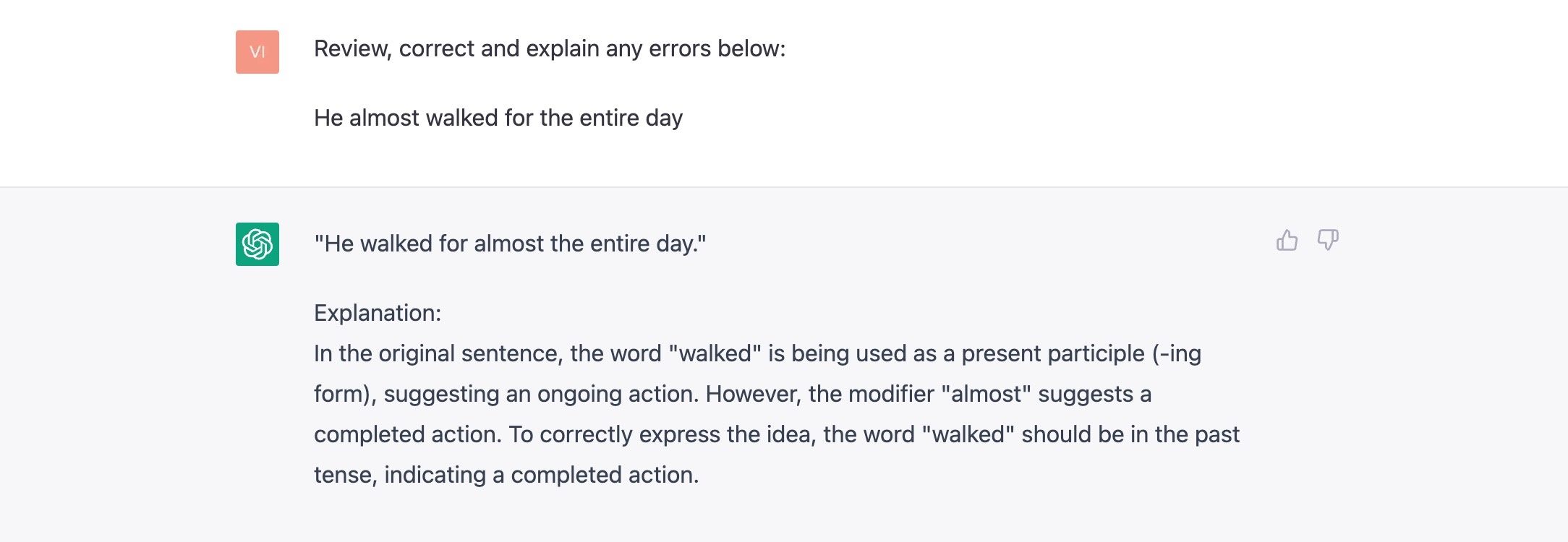Click the word "errors" in the user prompt
Viewport: 1568px width, 542px height.
point(681,48)
